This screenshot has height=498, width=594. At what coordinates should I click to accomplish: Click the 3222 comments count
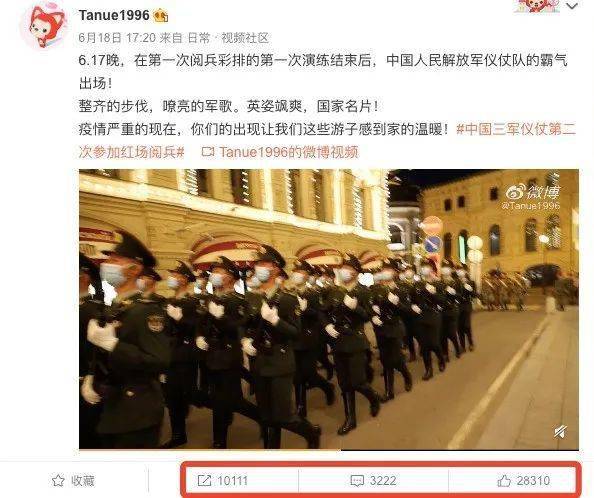point(383,481)
